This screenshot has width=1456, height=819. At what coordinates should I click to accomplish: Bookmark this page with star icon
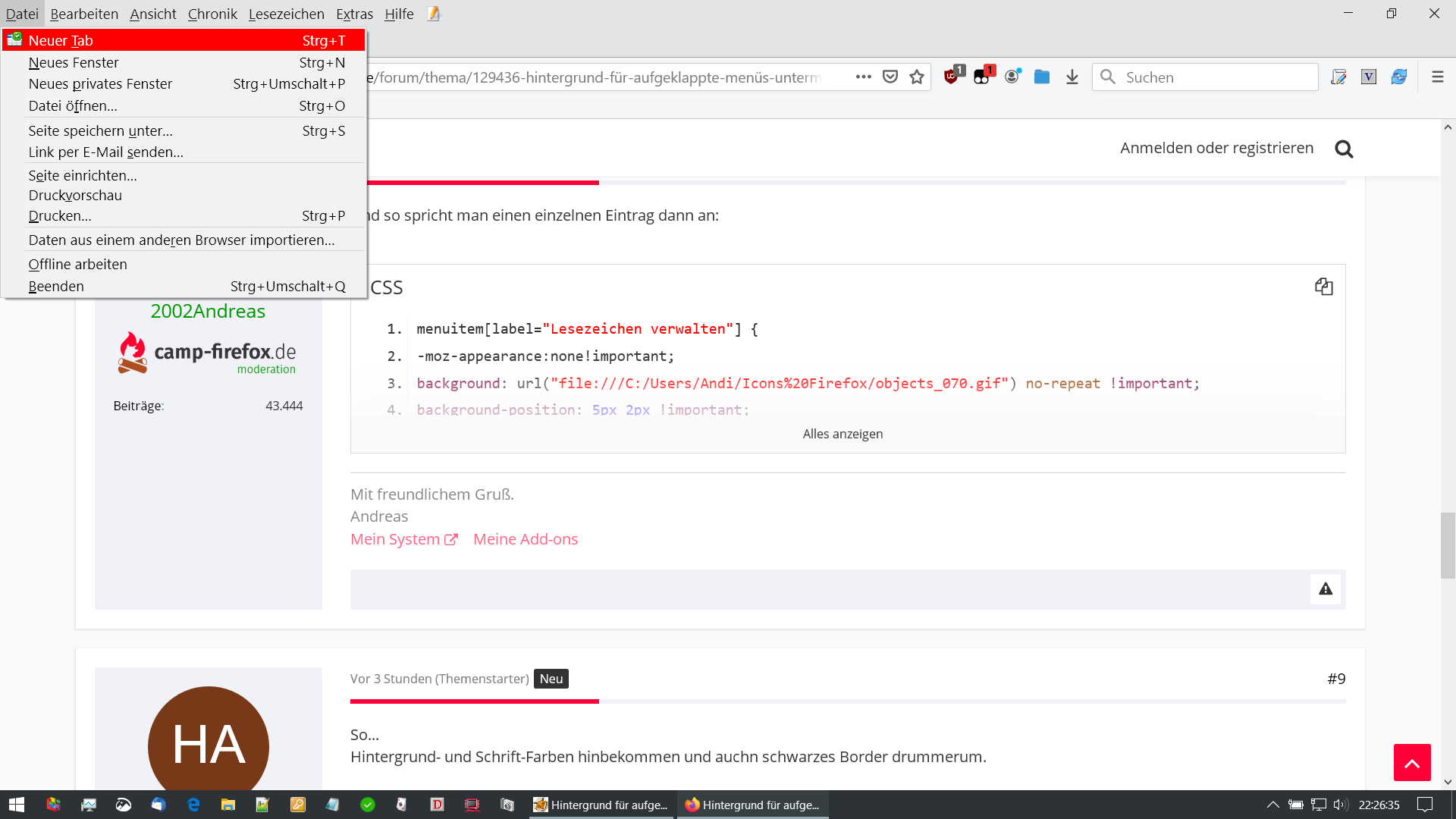[x=917, y=77]
